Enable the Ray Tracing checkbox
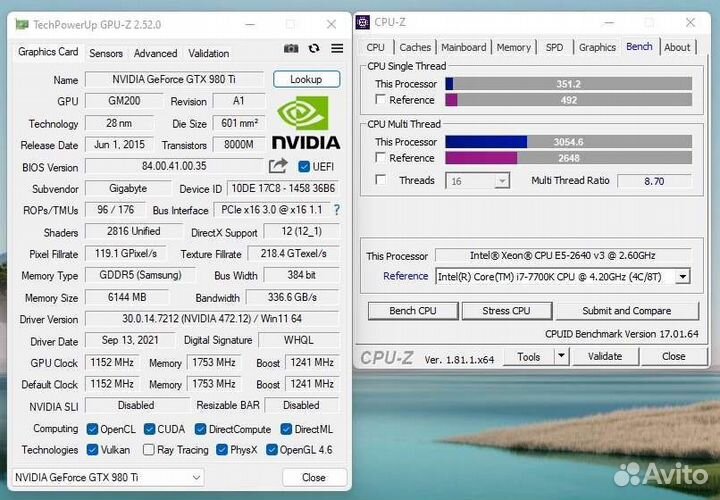720x500 pixels. tap(148, 449)
